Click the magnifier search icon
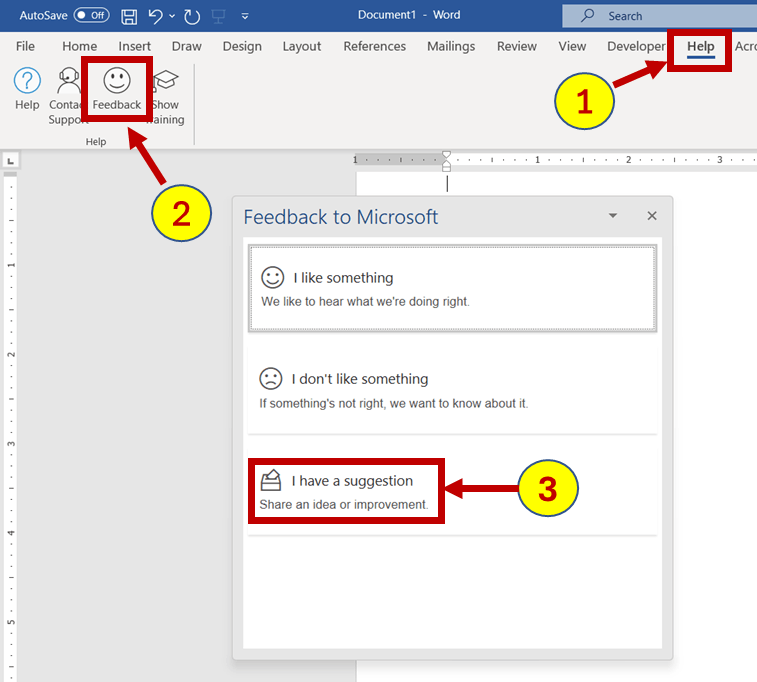The width and height of the screenshot is (757, 682). pyautogui.click(x=587, y=15)
